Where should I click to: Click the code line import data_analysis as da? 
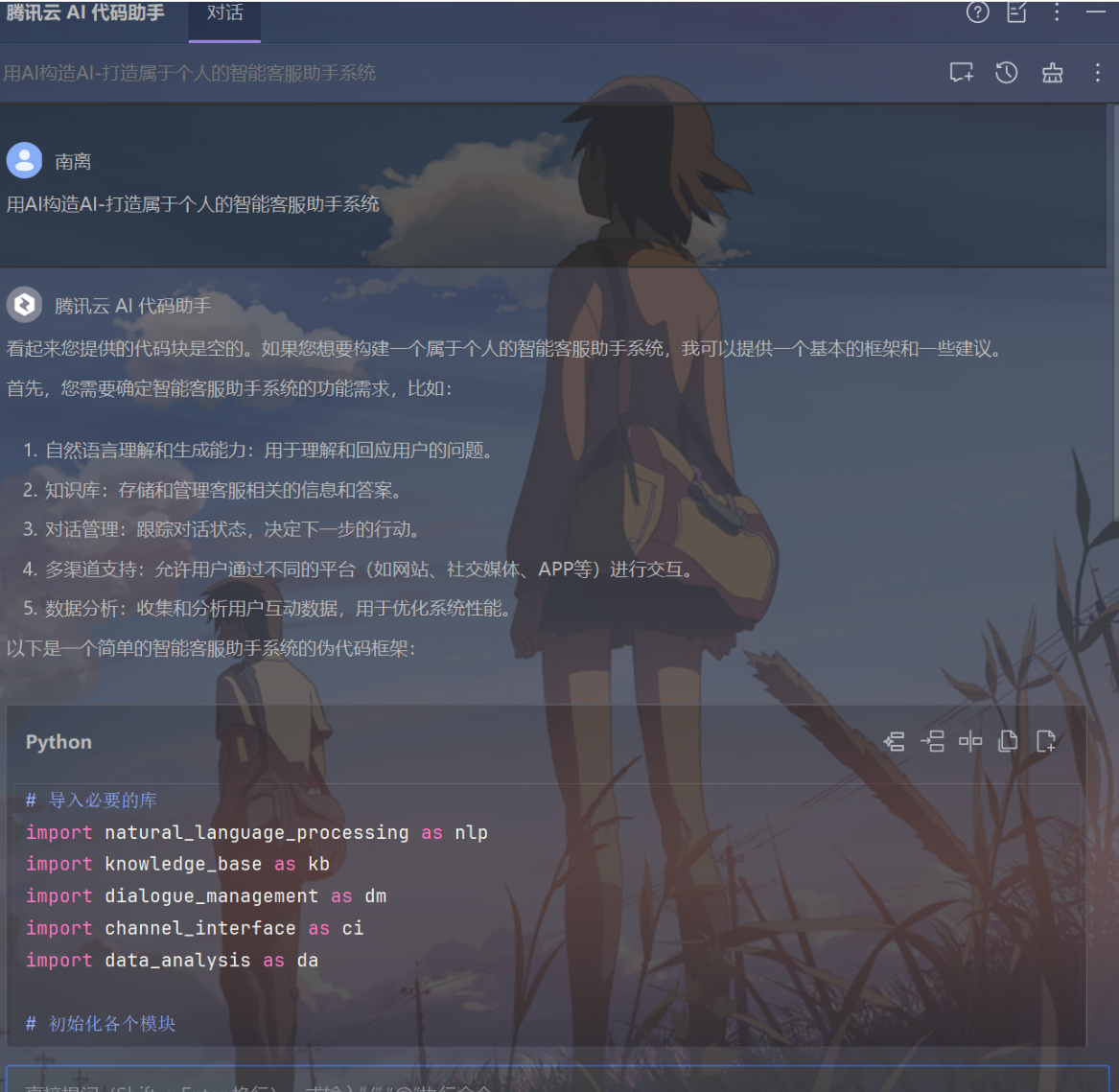click(x=172, y=960)
